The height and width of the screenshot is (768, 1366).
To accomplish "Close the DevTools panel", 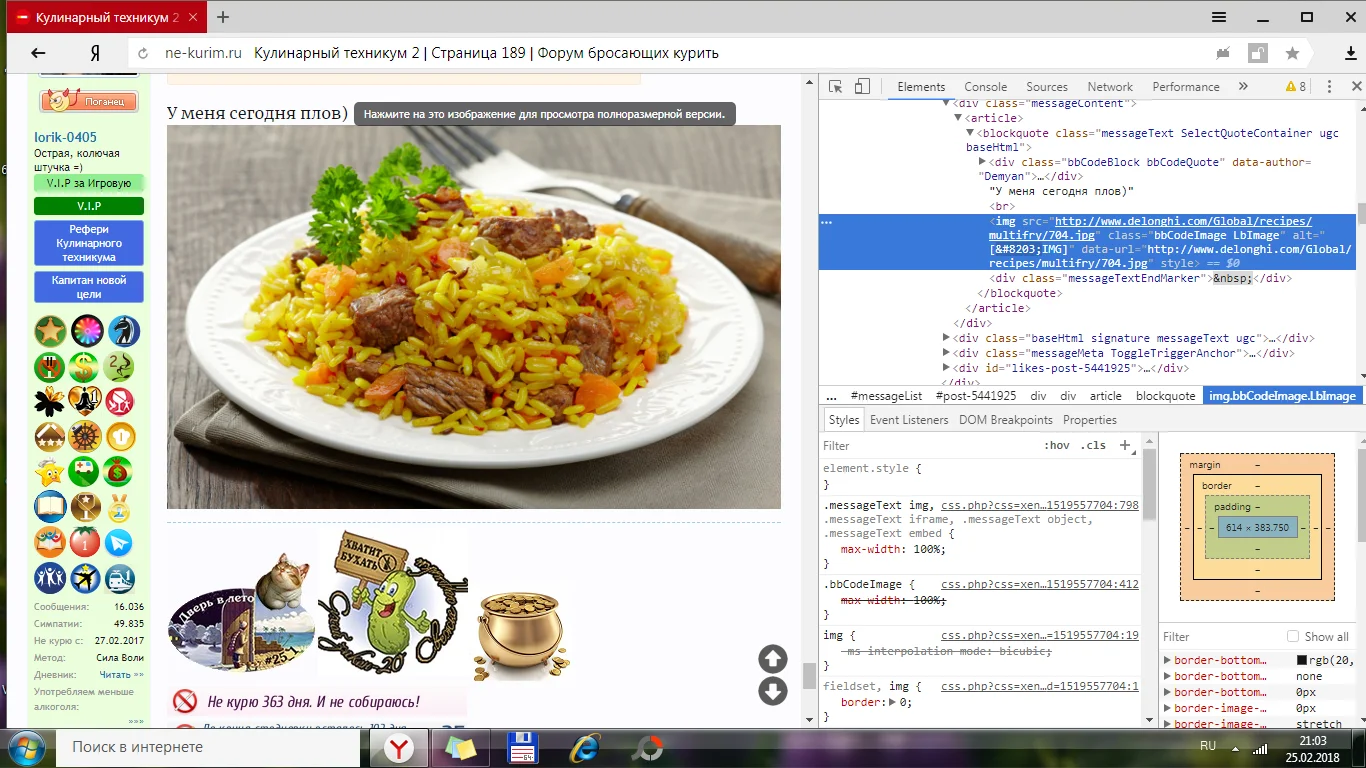I will click(x=1356, y=87).
